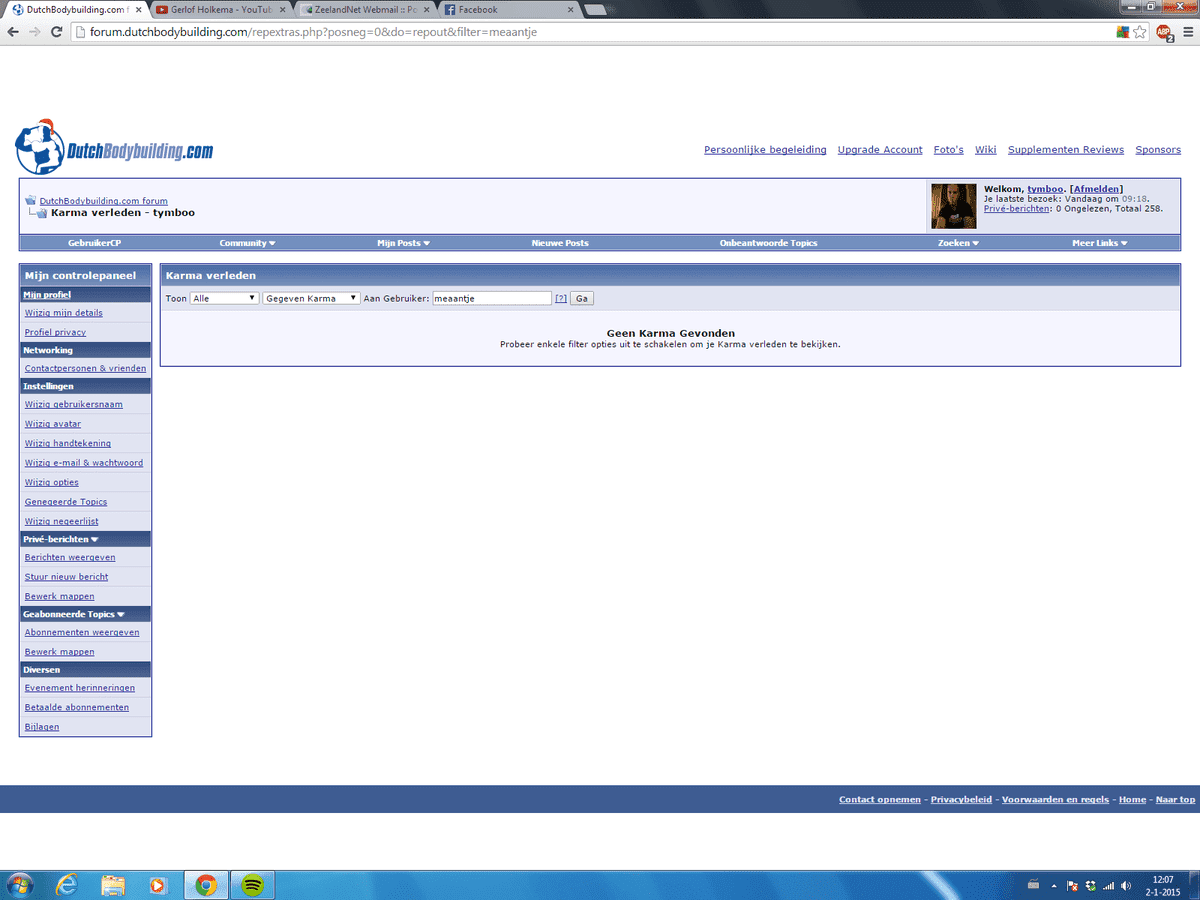Image resolution: width=1200 pixels, height=900 pixels.
Task: Open the Windows Start menu
Action: coord(20,885)
